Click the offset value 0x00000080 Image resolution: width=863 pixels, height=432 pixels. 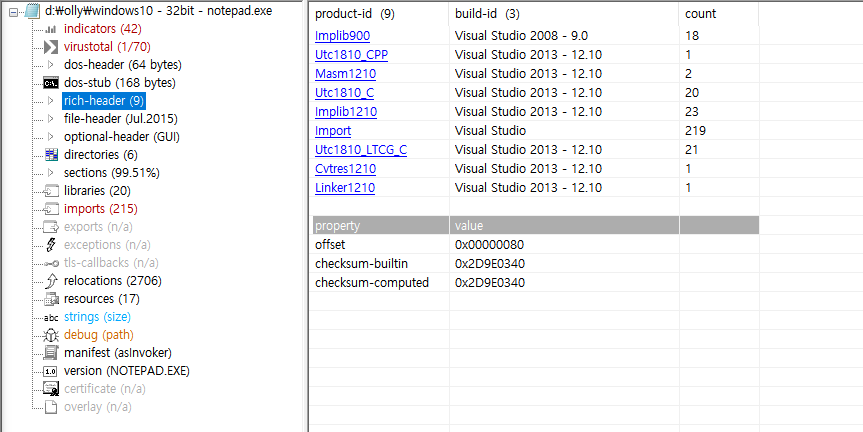tap(489, 244)
